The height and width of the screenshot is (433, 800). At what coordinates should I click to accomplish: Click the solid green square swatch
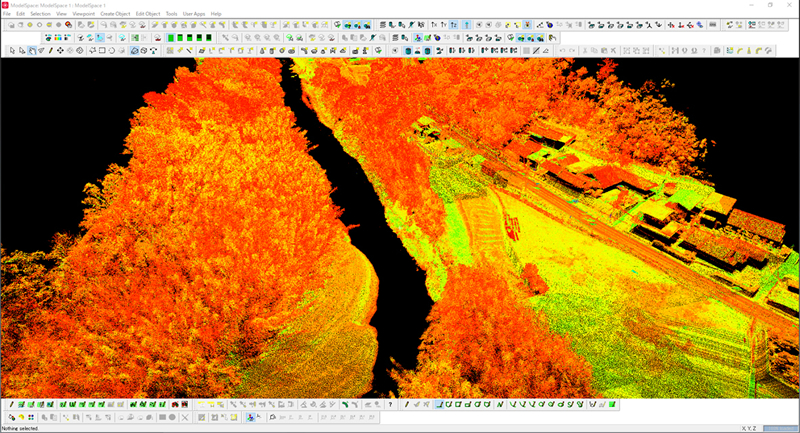point(172,38)
